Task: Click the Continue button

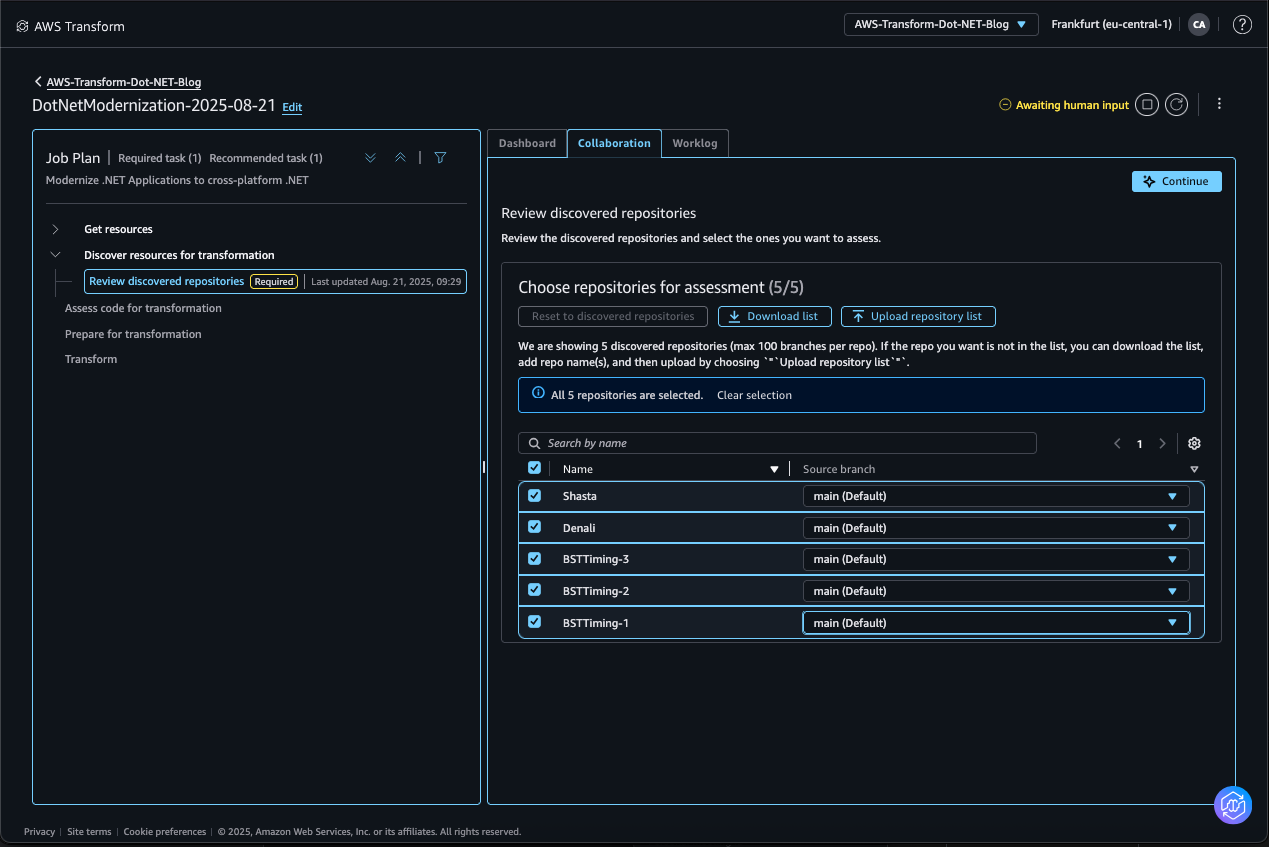Action: [1176, 181]
